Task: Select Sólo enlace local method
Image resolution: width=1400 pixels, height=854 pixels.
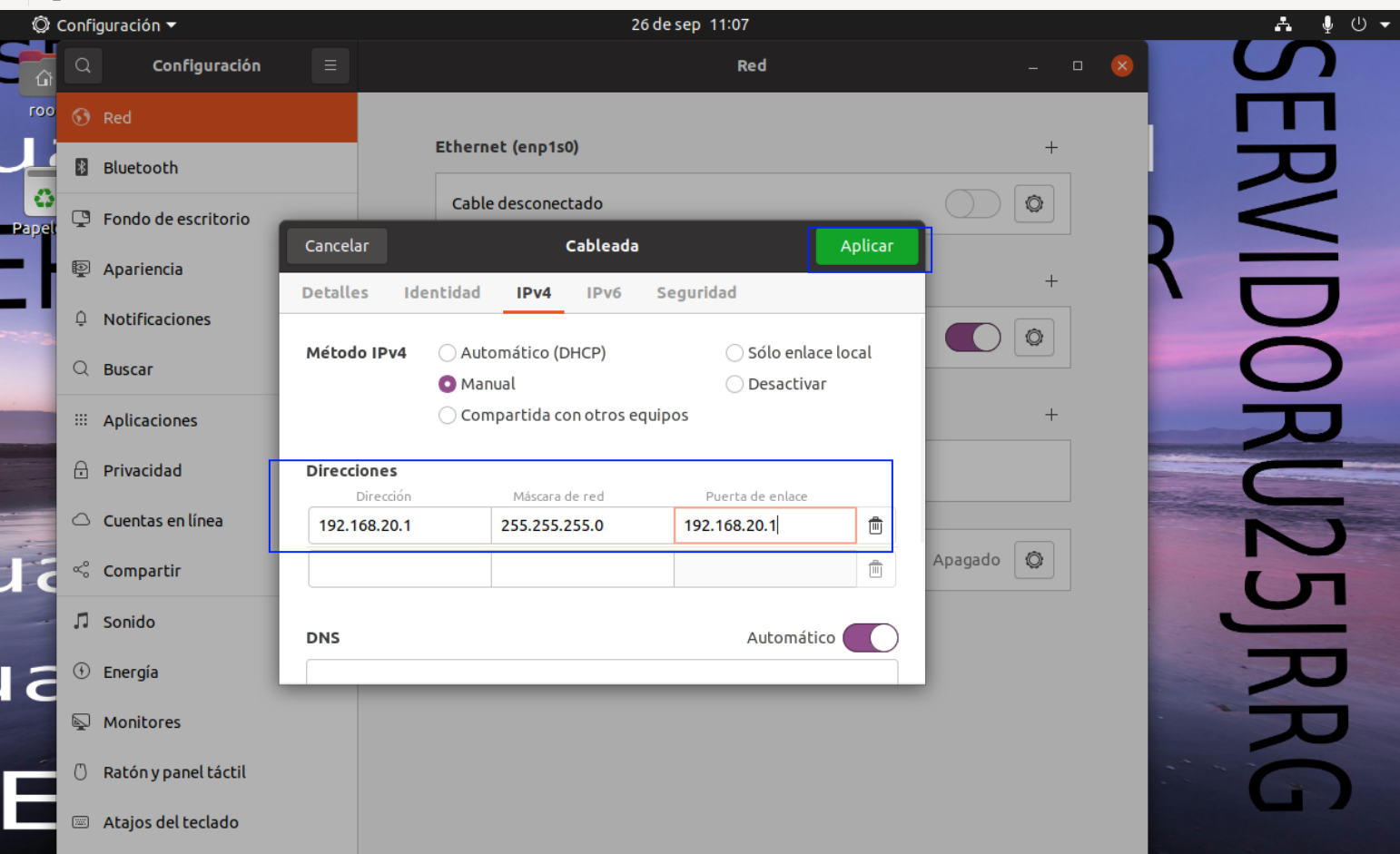Action: coord(798,353)
